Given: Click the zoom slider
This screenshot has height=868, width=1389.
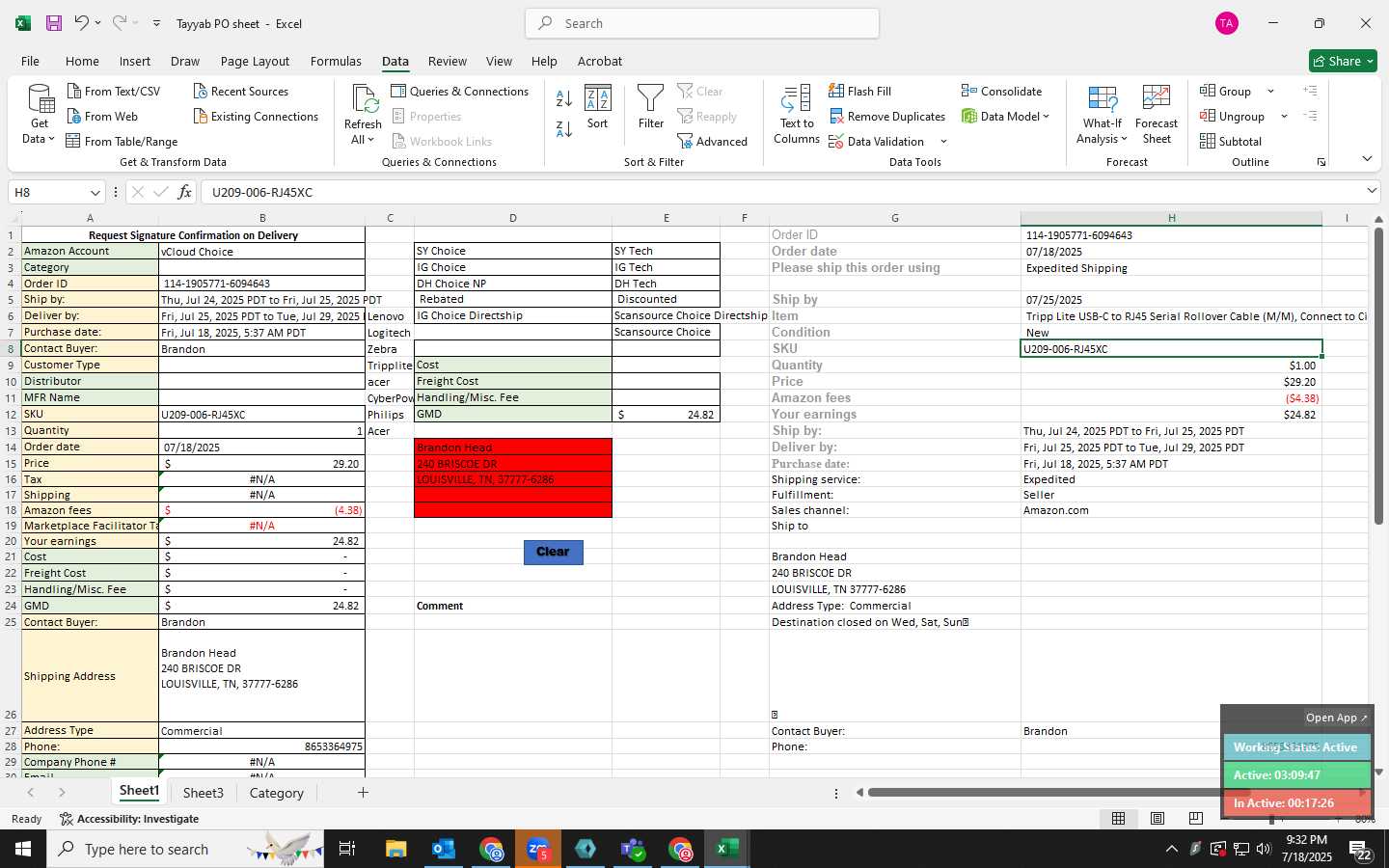Looking at the screenshot, I should tap(1271, 819).
